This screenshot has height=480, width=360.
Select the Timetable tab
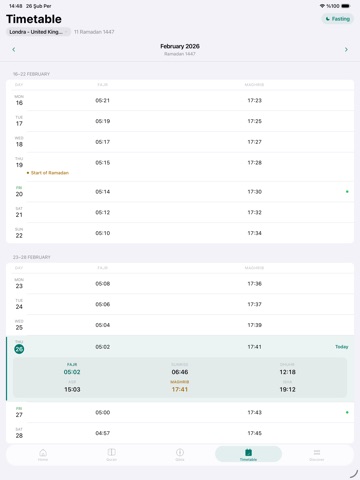[x=248, y=454]
